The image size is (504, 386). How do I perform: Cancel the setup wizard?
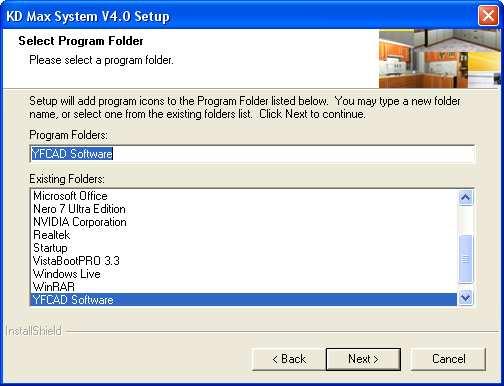pyautogui.click(x=448, y=359)
